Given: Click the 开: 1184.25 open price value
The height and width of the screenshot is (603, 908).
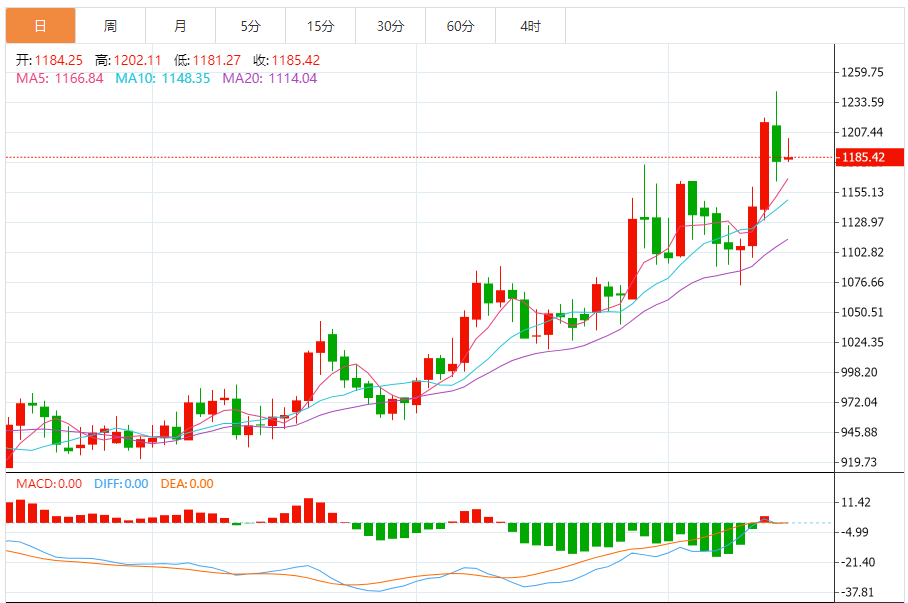Looking at the screenshot, I should [49, 60].
